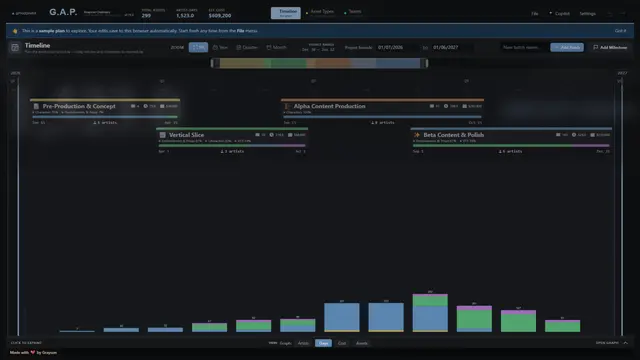The width and height of the screenshot is (640, 360).
Task: Click the colored overview minimap bar
Action: (320, 63)
